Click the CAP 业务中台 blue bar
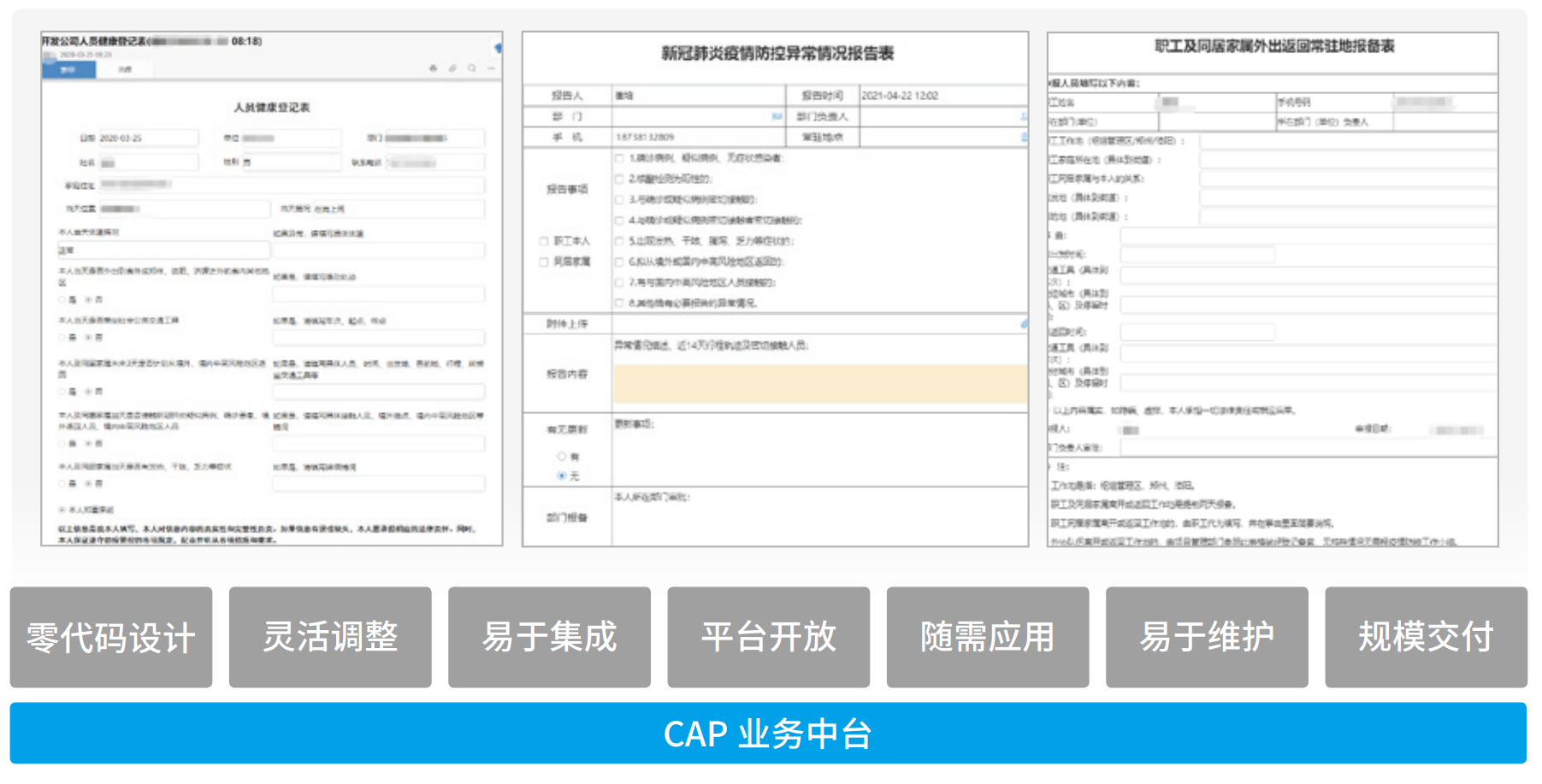1542x784 pixels. coord(768,734)
